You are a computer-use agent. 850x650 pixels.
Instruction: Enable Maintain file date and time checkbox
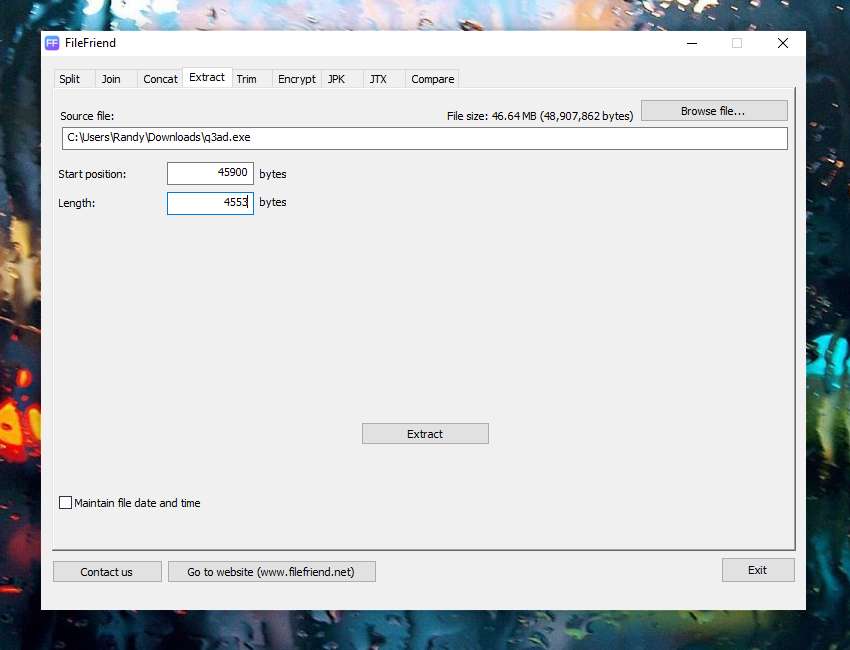point(65,503)
